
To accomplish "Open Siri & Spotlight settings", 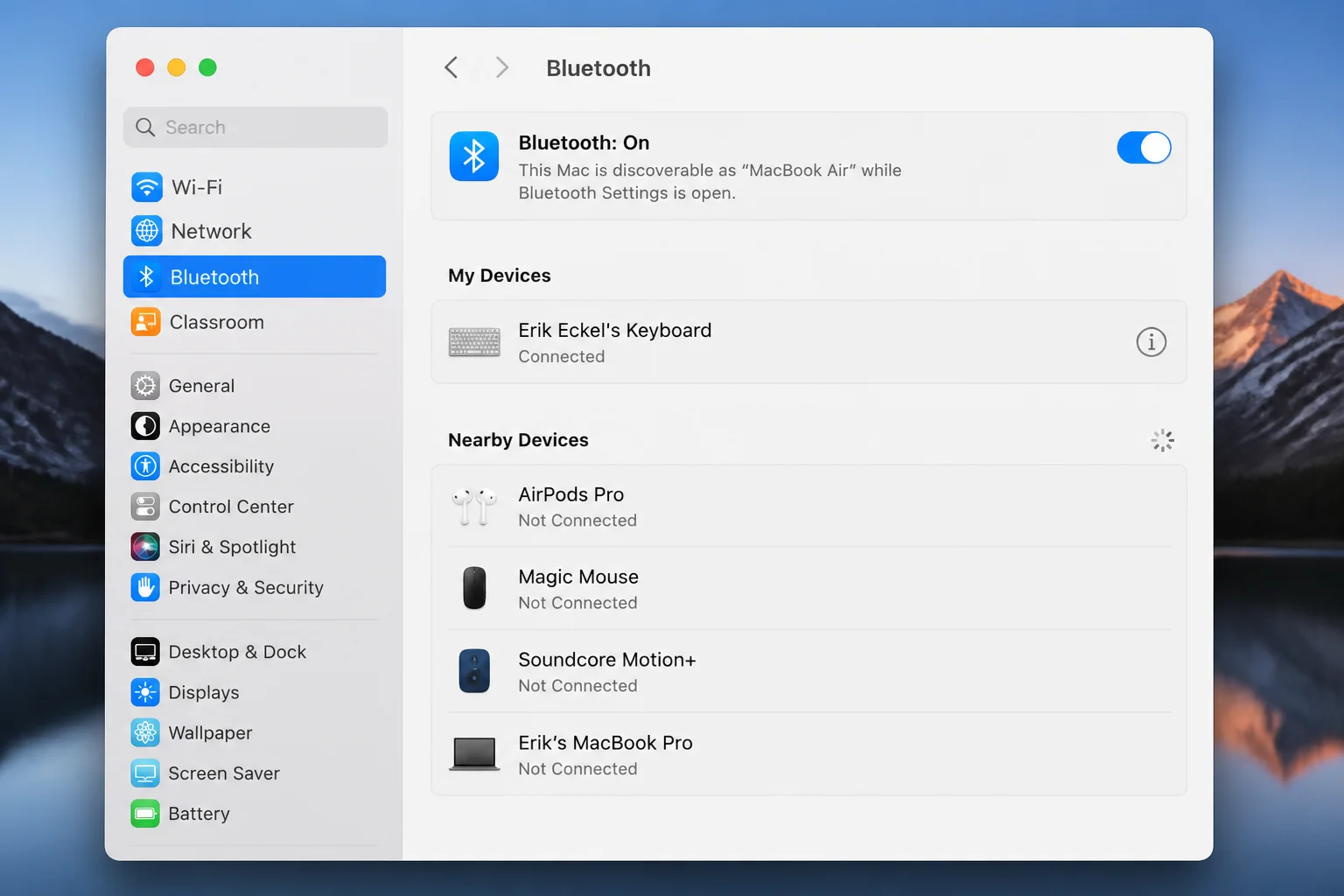I will (x=255, y=547).
